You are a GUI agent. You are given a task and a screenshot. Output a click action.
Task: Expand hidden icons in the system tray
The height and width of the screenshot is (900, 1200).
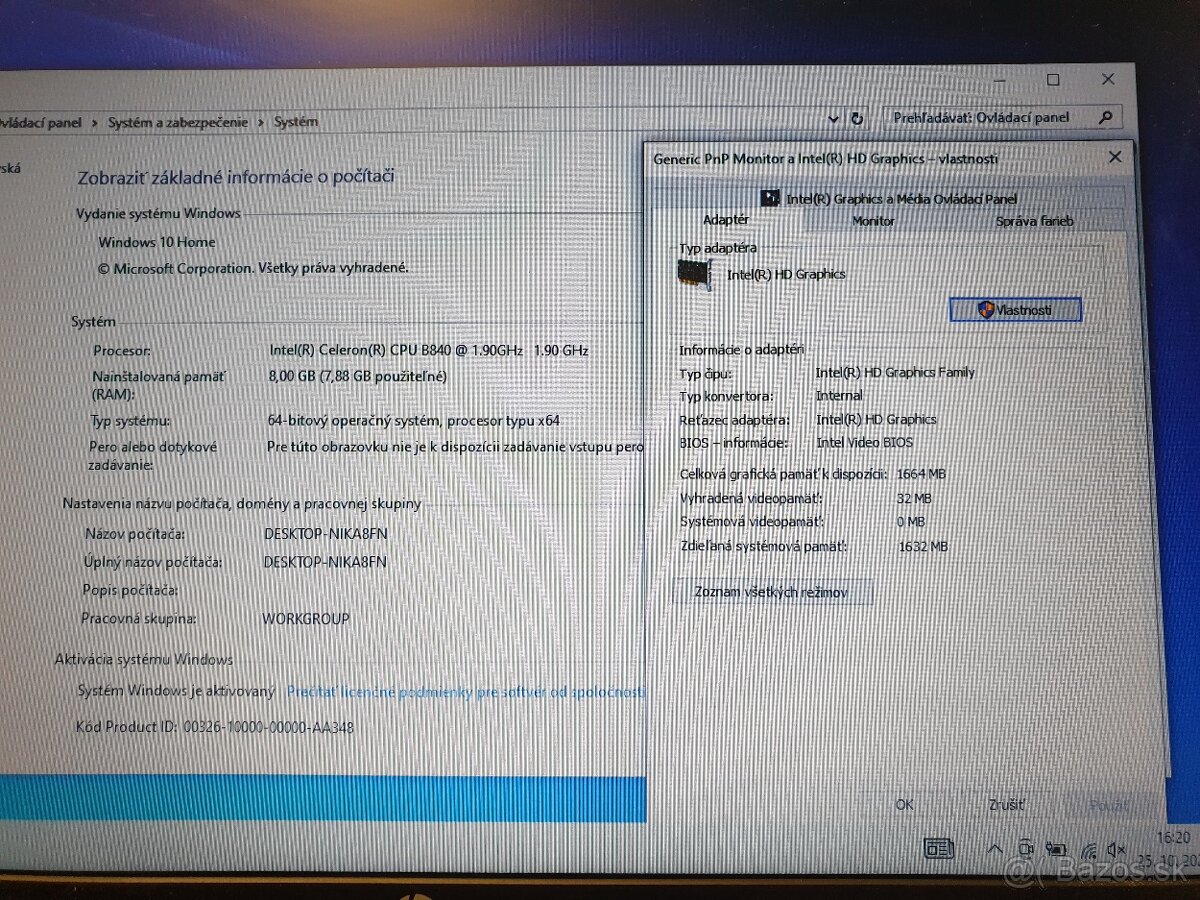996,848
